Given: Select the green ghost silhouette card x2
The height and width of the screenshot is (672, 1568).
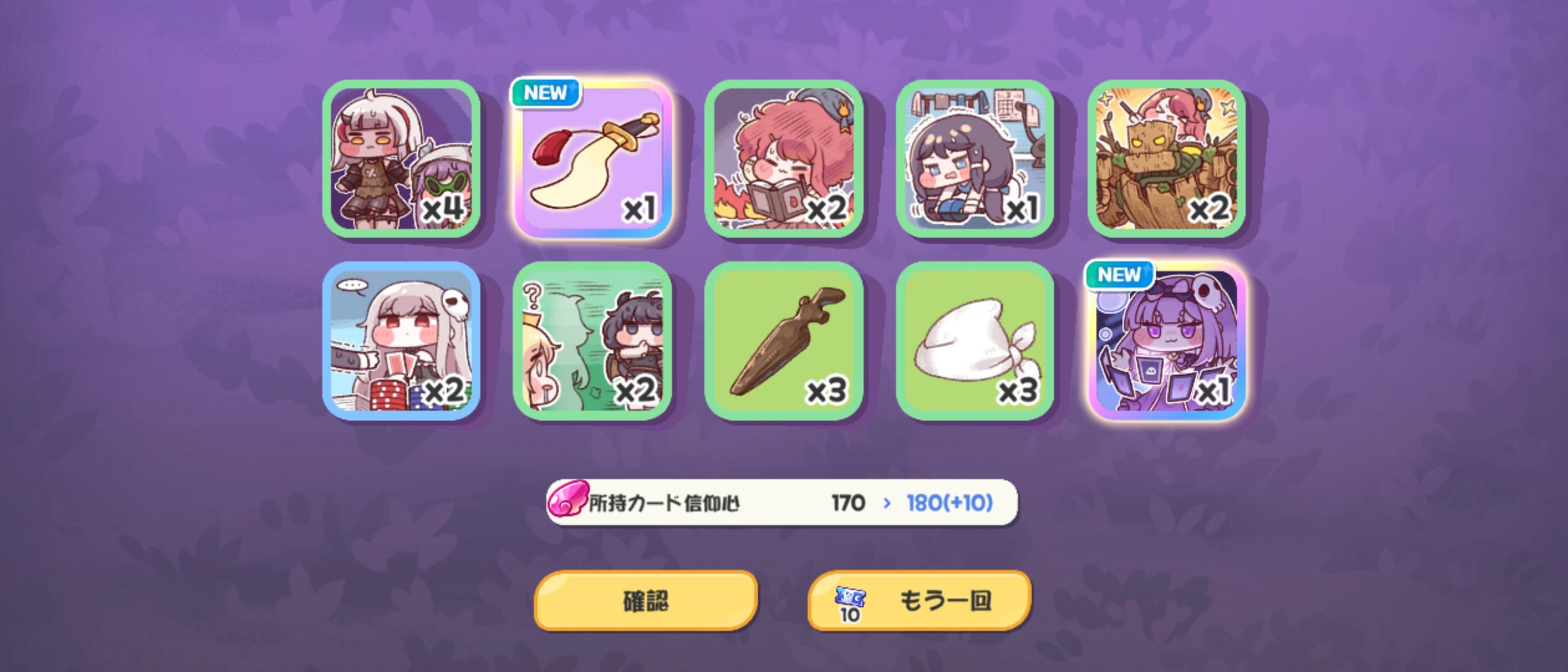Looking at the screenshot, I should (592, 341).
